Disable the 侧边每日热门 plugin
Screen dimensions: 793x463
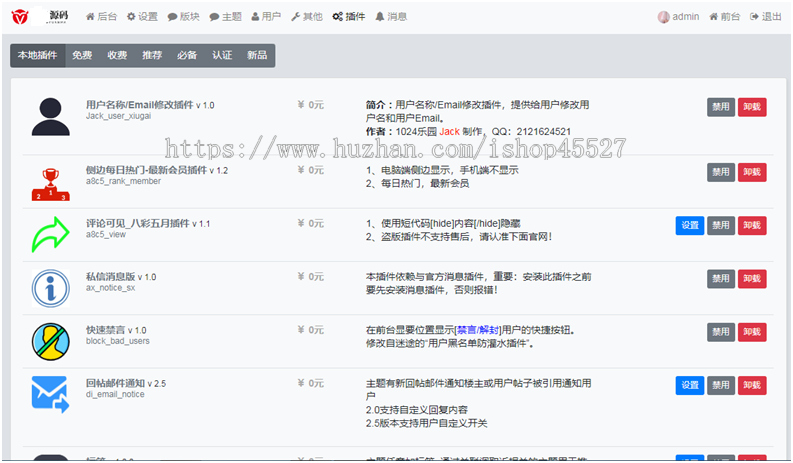tap(721, 172)
